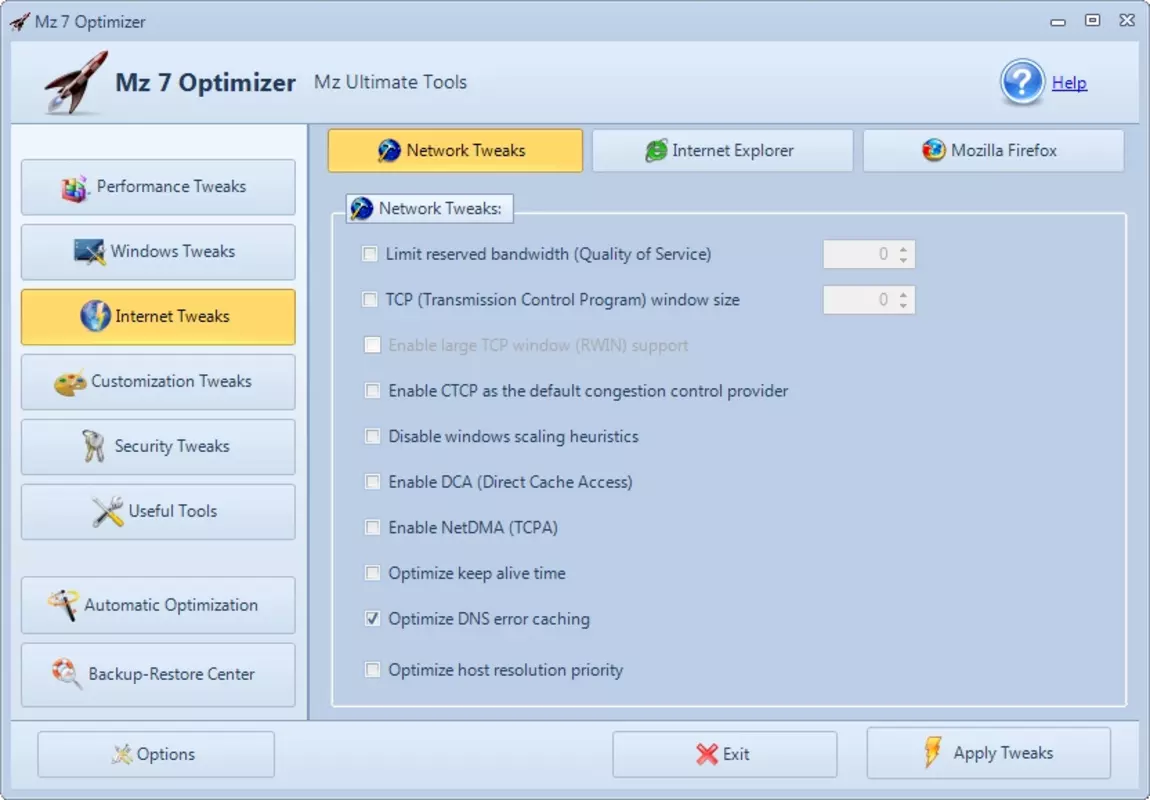Decrease TCP window size spinner value

click(904, 306)
